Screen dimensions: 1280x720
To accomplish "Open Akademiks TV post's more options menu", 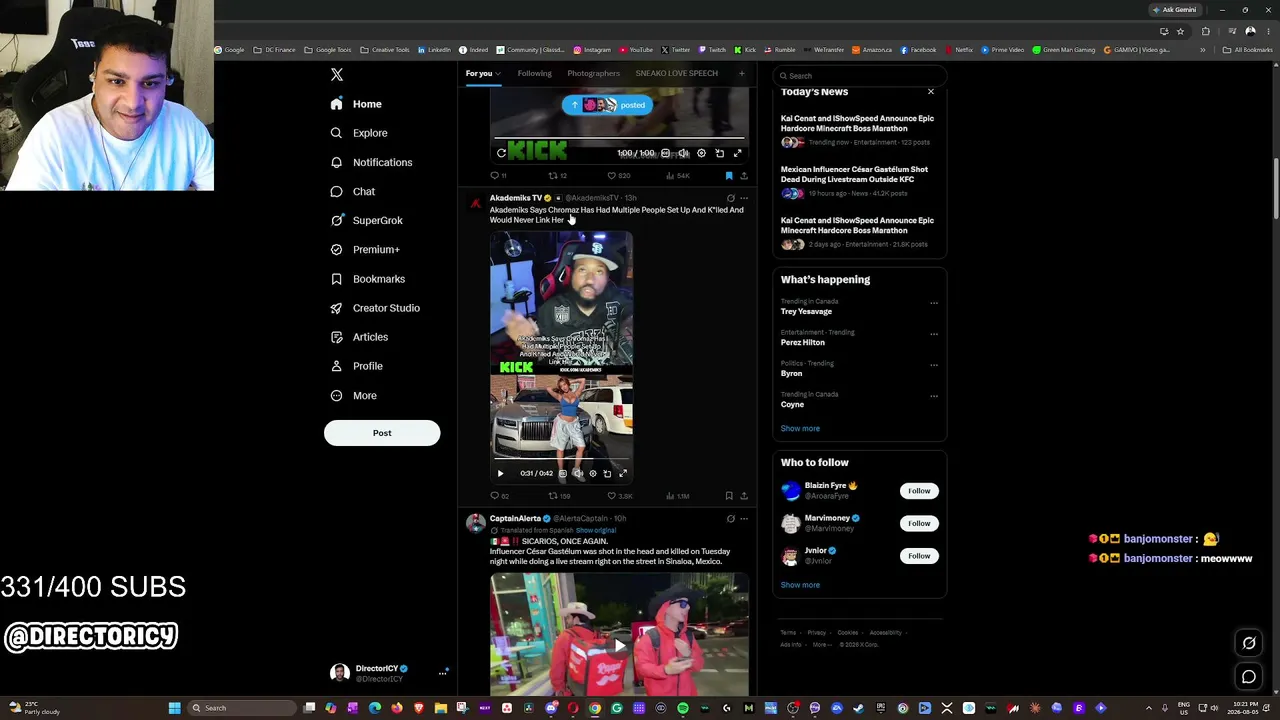I will (x=743, y=198).
